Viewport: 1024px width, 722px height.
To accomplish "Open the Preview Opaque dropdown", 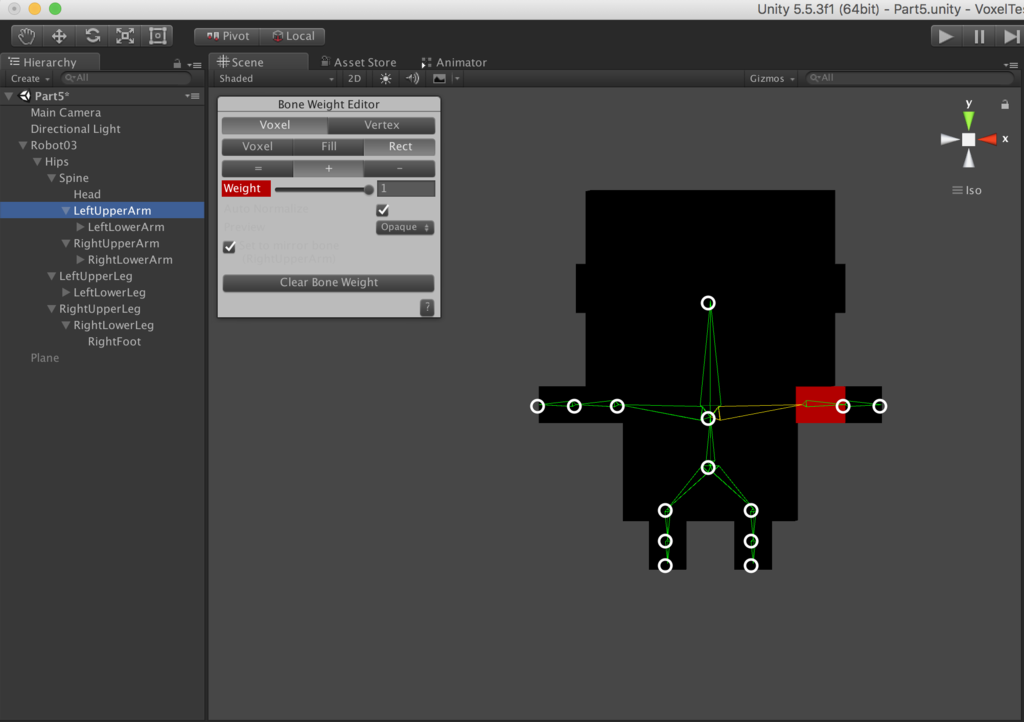I will [405, 227].
